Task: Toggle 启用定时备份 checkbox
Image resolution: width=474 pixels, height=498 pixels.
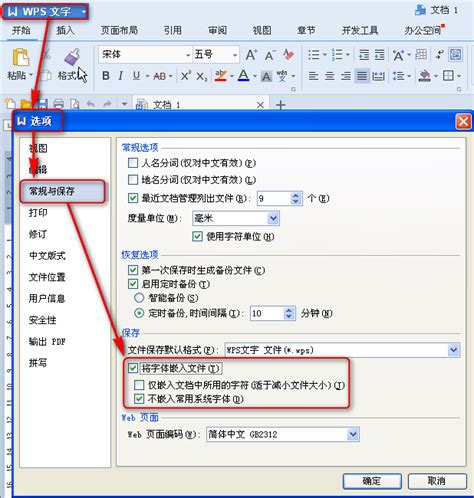Action: 133,284
